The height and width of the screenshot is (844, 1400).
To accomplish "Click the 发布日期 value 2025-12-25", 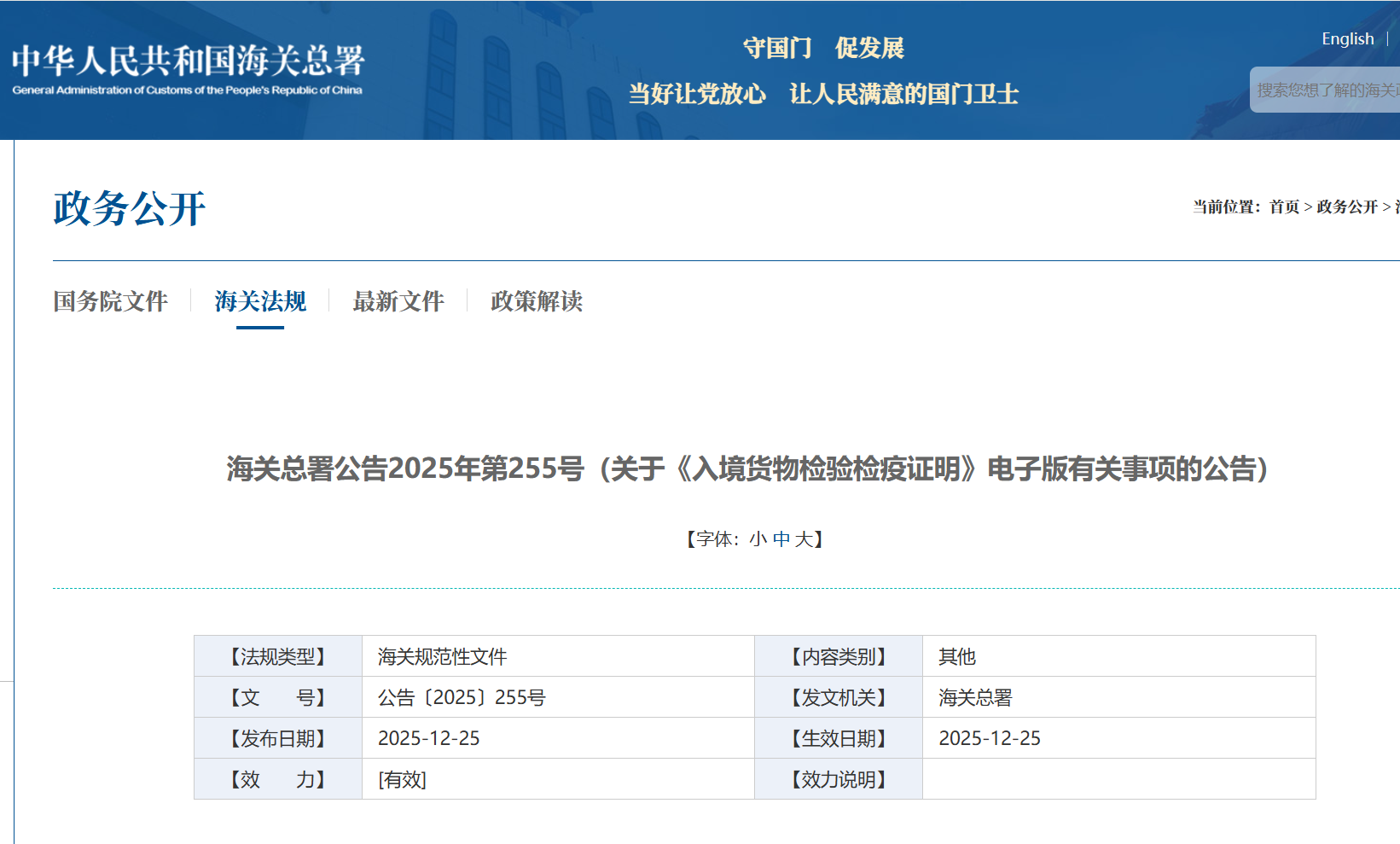I will coord(428,738).
